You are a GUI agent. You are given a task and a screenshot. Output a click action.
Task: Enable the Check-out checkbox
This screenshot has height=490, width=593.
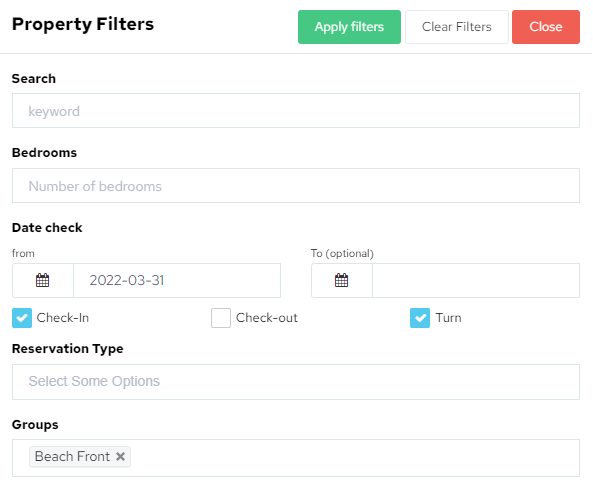(221, 318)
